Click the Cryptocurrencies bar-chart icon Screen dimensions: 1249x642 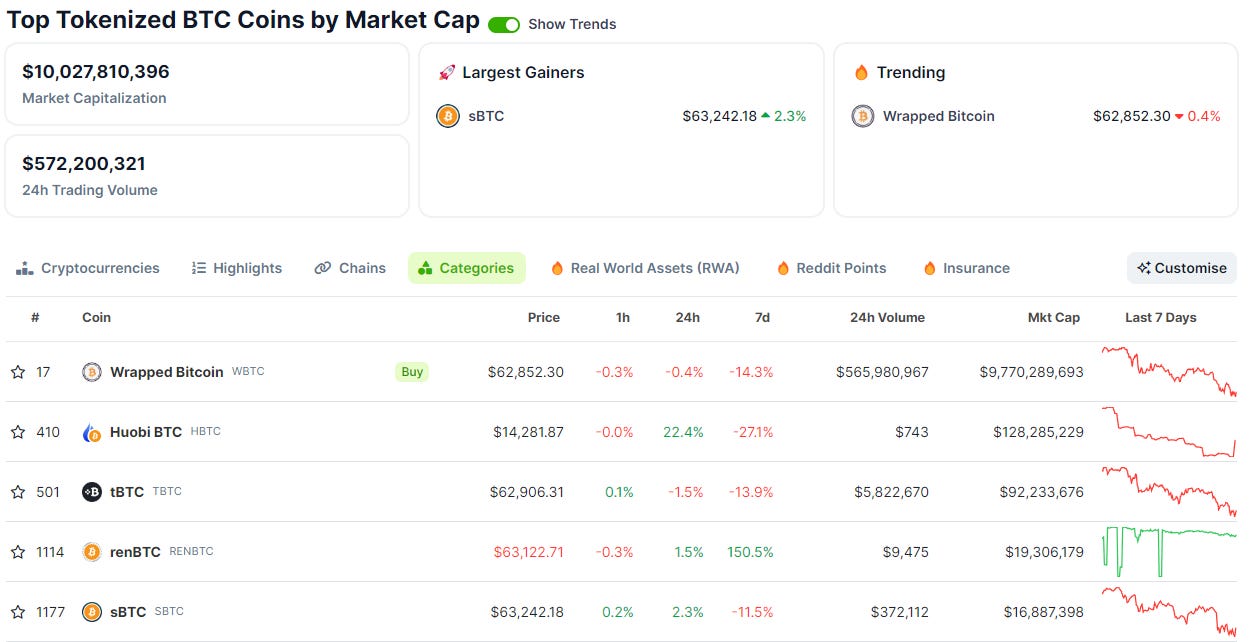[x=24, y=268]
